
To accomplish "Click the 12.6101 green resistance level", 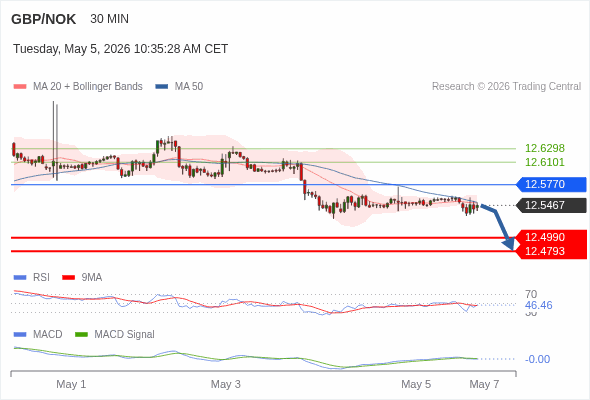I will pyautogui.click(x=545, y=163).
